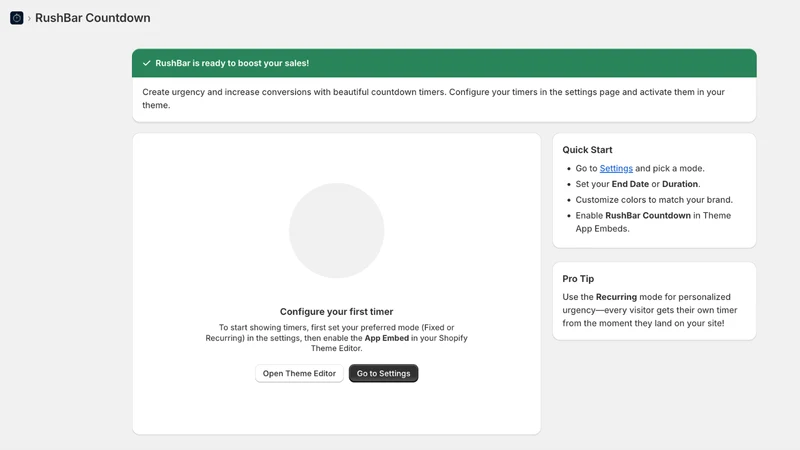Open the Go to Settings button
Image resolution: width=800 pixels, height=450 pixels.
pyautogui.click(x=383, y=373)
